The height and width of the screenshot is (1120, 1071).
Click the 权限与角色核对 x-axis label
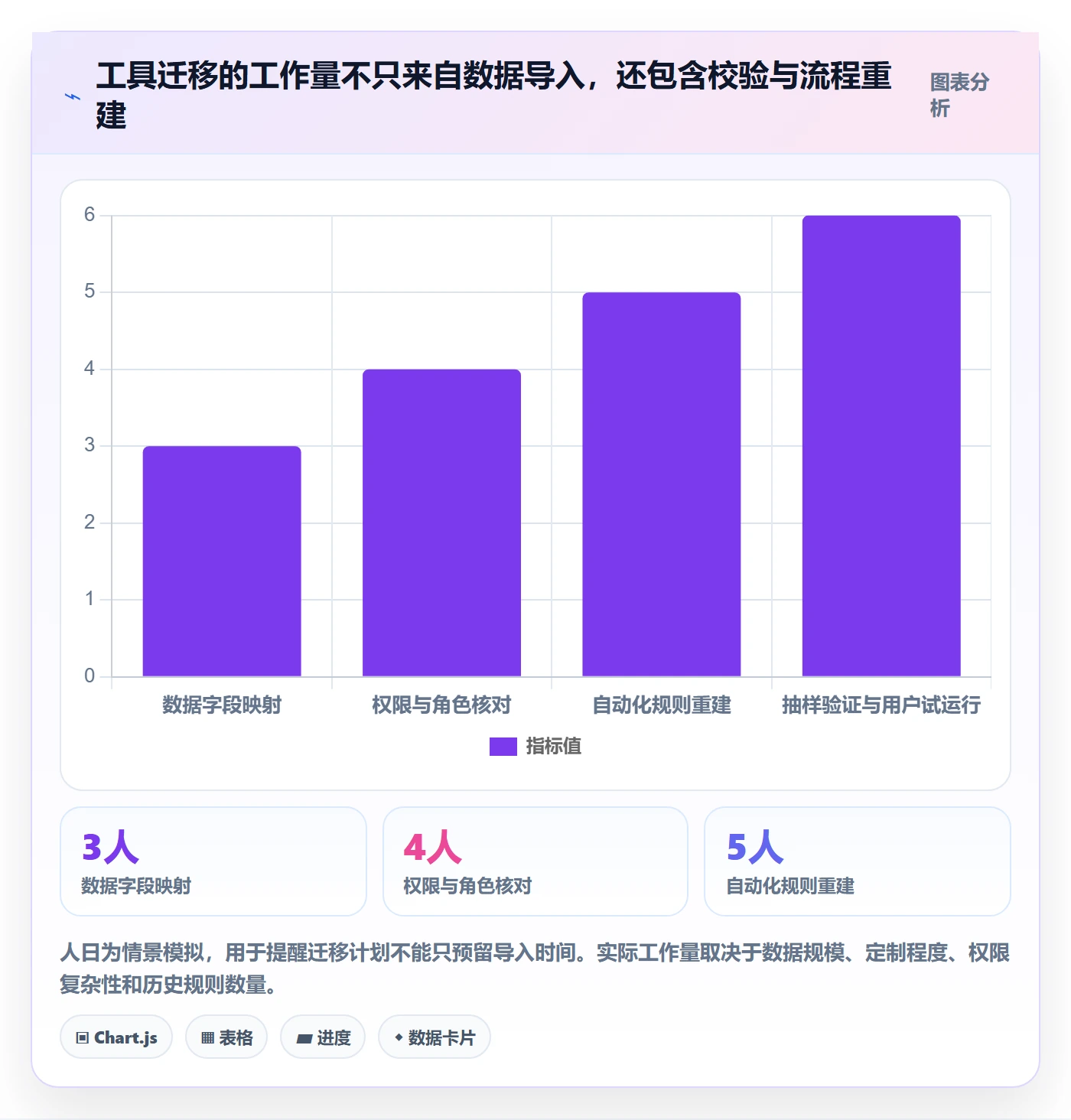pos(441,705)
